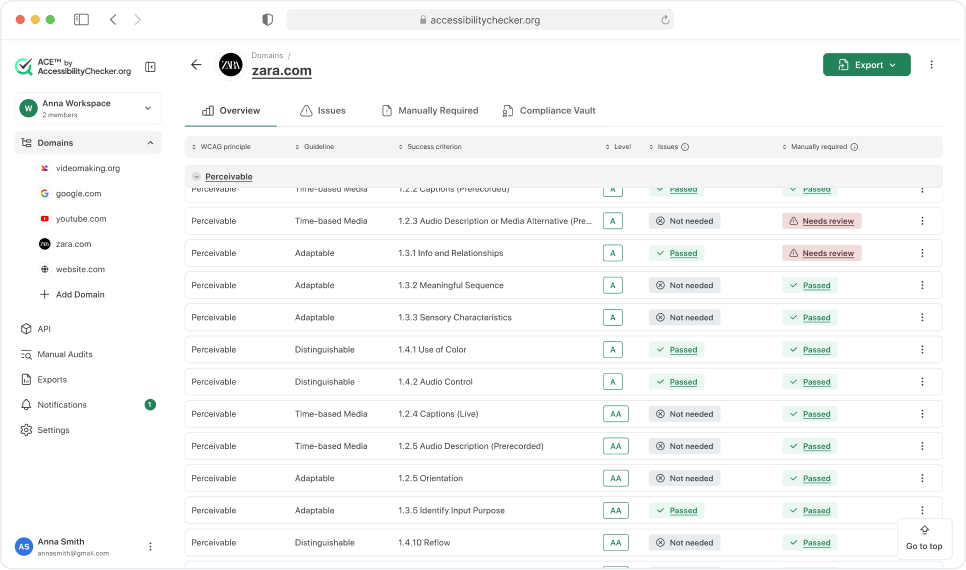Open row menu for 1.3.2 Meaningful Sequence

coord(922,285)
